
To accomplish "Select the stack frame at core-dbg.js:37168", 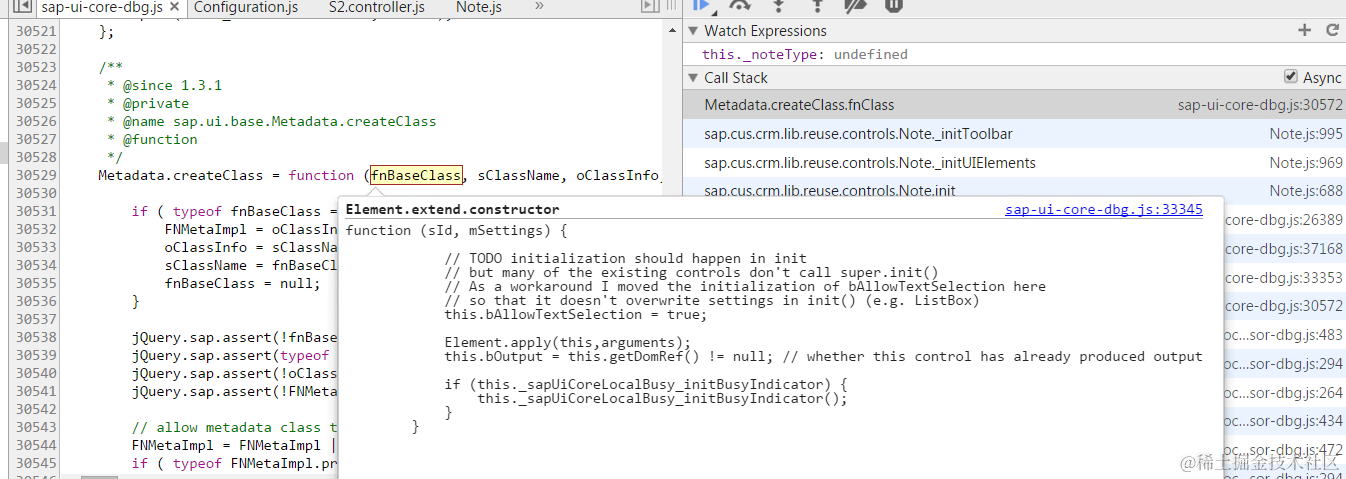I will click(x=1285, y=249).
